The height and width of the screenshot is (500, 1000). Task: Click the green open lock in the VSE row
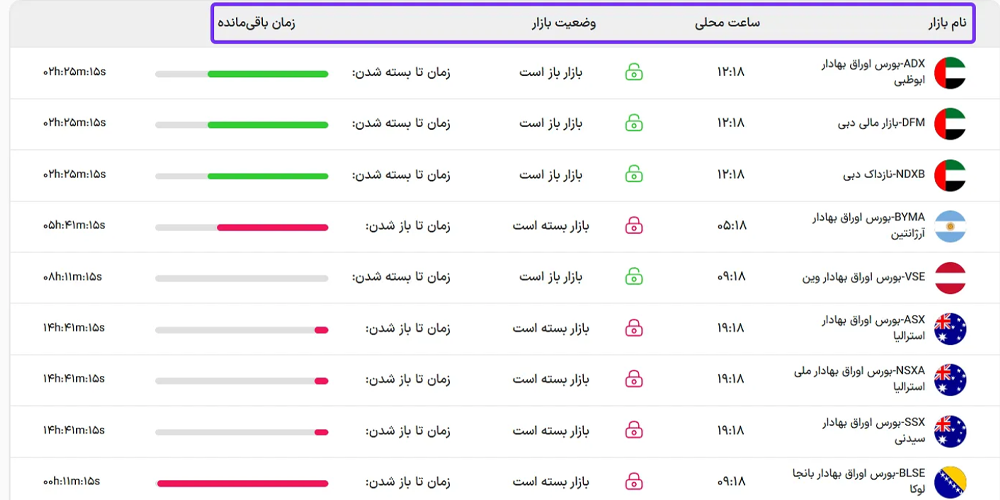[634, 277]
